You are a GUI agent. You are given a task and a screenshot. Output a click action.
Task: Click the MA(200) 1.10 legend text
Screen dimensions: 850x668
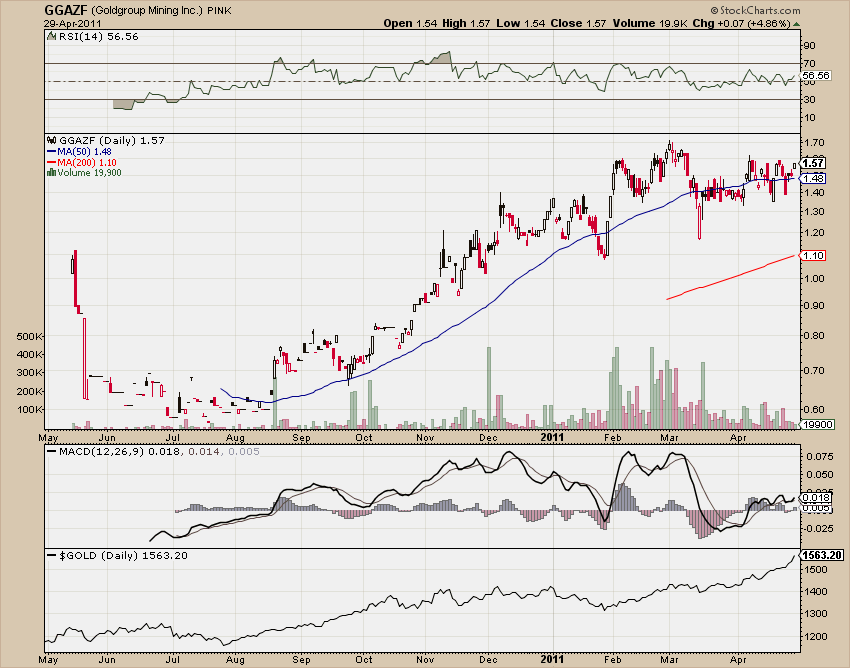(x=87, y=163)
